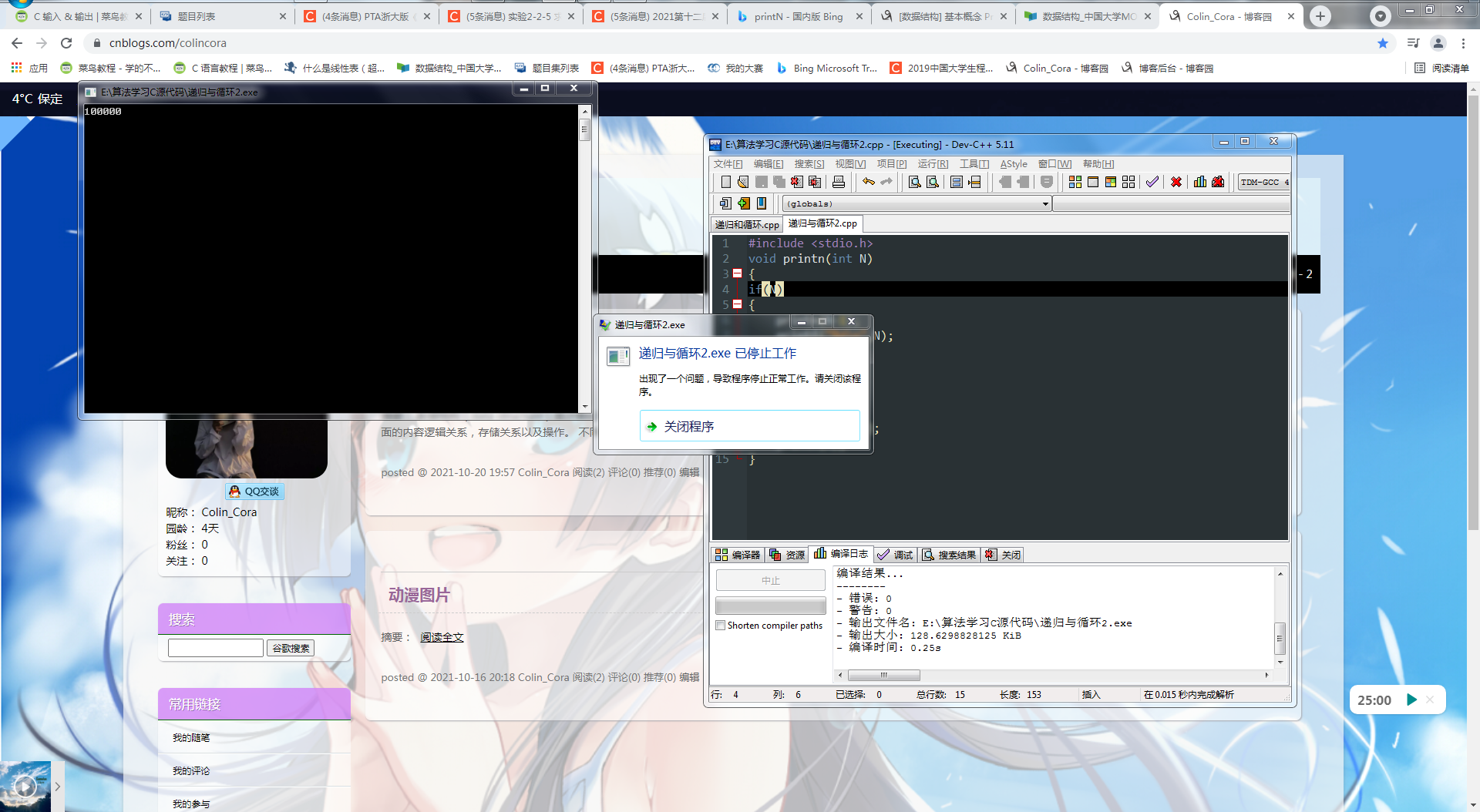Reload the cnblogs page

pyautogui.click(x=66, y=43)
